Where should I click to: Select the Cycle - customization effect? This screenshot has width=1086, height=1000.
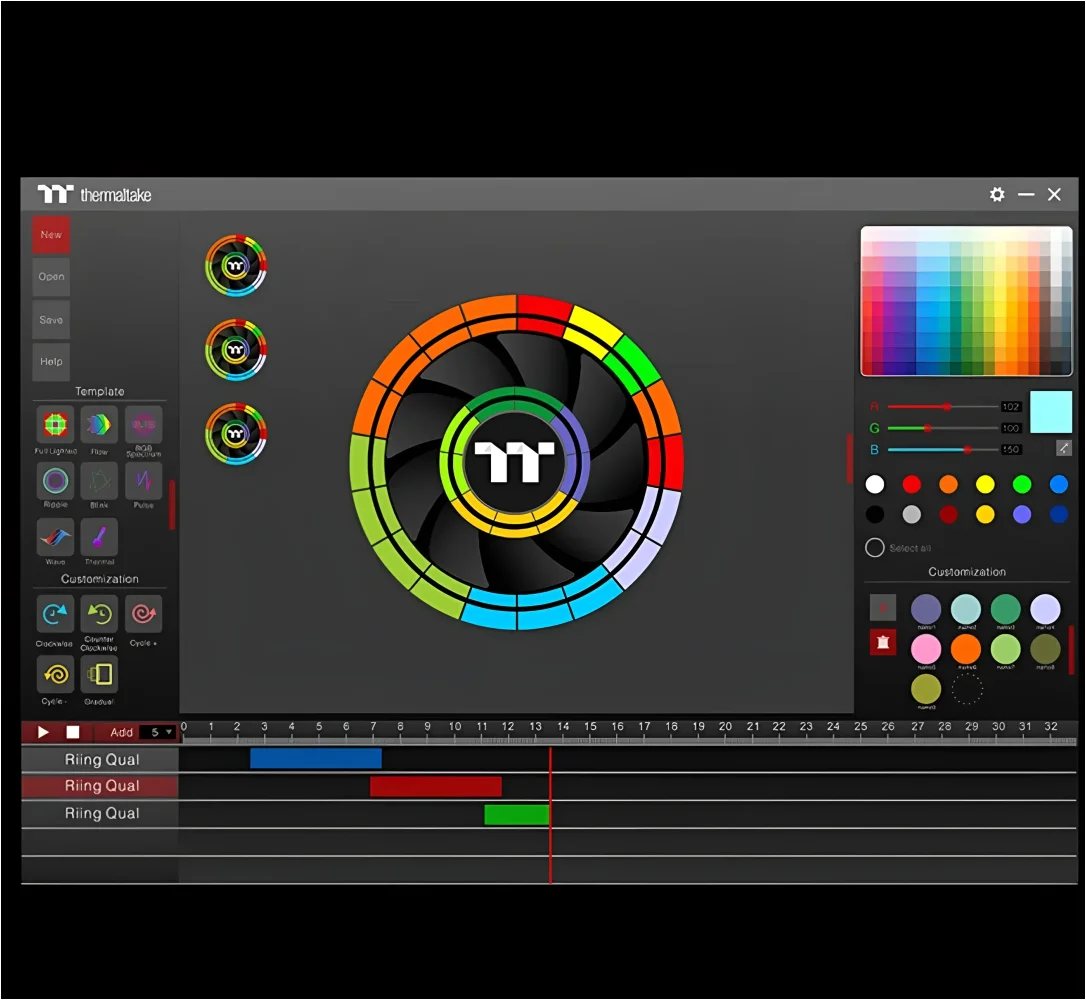click(55, 674)
